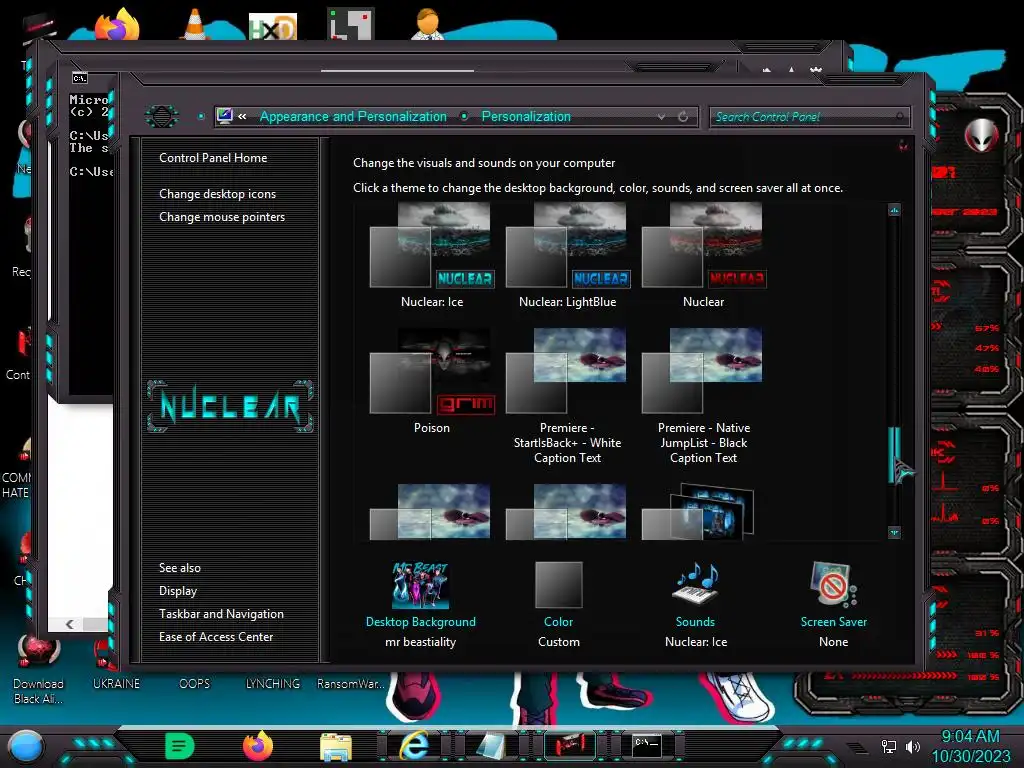Open Control Panel Home

tap(213, 157)
